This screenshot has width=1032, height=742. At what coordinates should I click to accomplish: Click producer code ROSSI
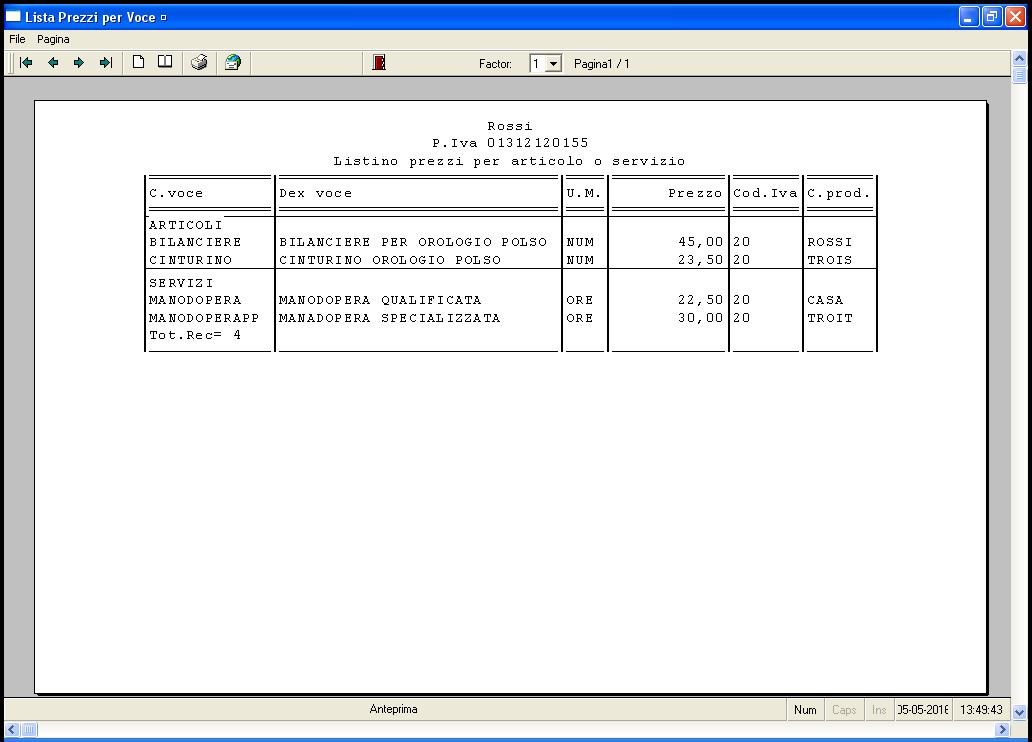pos(829,242)
